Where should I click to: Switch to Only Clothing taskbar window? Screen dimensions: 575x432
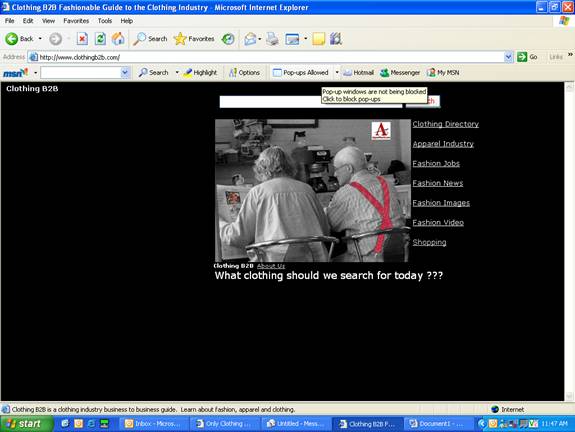[224, 424]
